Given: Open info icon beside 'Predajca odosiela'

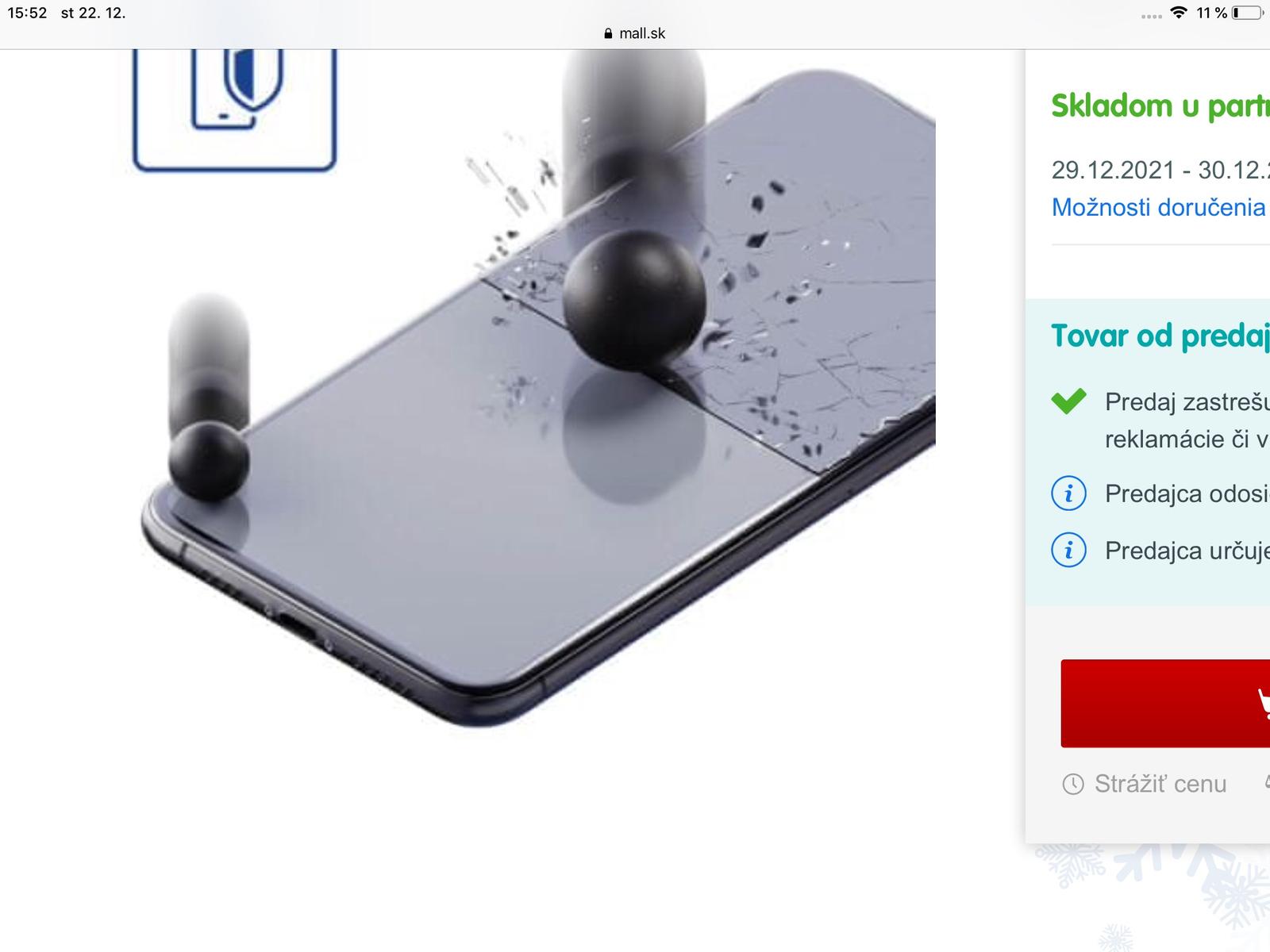Looking at the screenshot, I should pos(1068,493).
